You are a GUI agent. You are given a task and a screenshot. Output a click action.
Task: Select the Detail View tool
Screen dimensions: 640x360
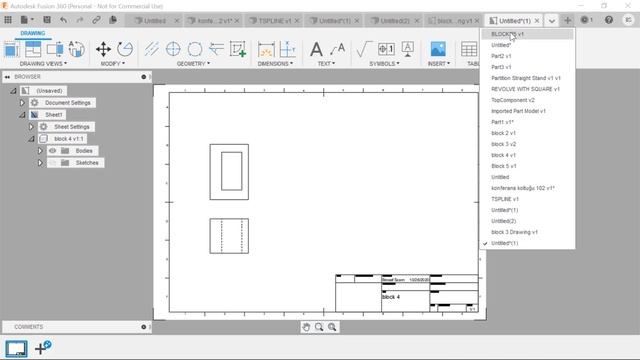pos(76,49)
